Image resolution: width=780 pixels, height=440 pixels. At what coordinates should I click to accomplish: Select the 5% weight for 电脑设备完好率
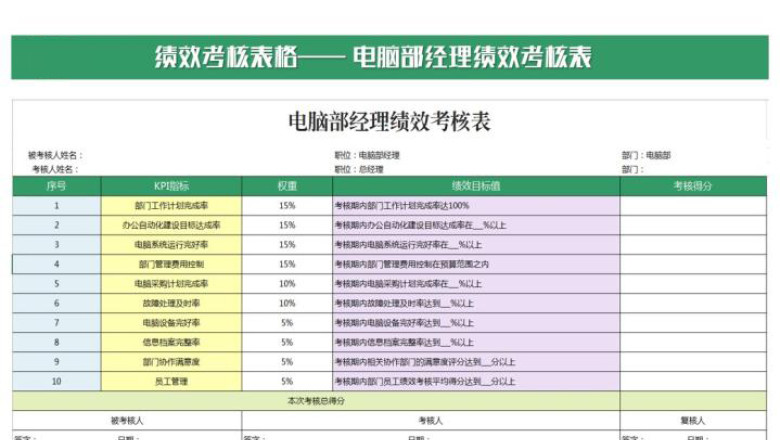[287, 323]
